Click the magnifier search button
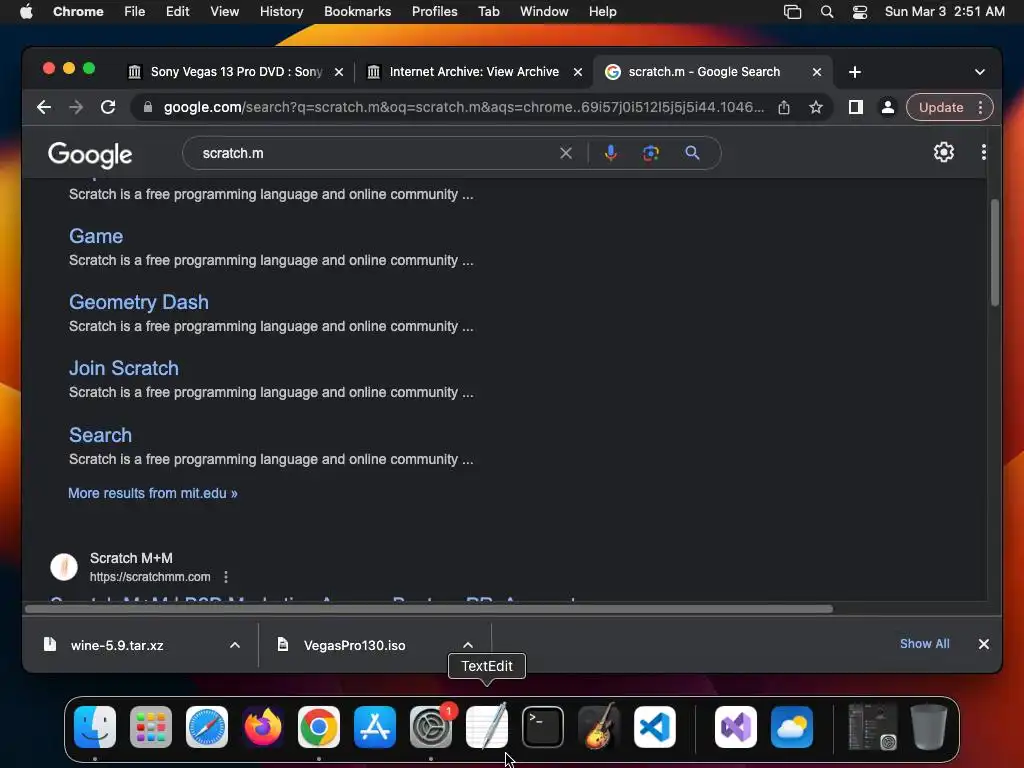 click(692, 153)
